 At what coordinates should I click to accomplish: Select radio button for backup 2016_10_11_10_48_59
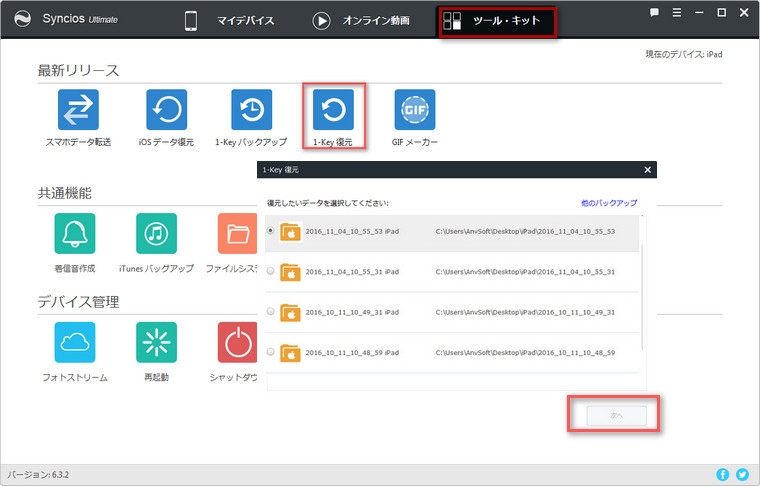coord(270,352)
